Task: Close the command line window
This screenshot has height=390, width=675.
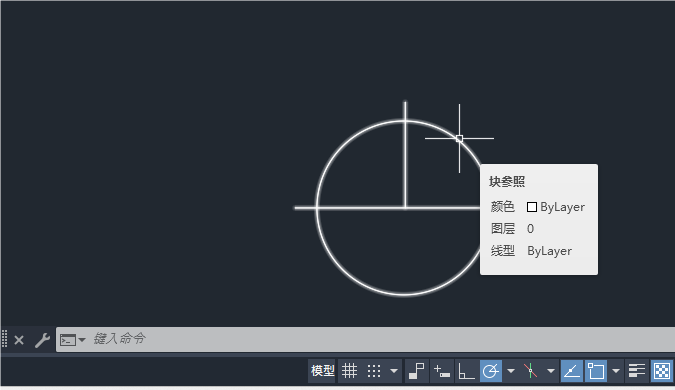Action: 19,340
